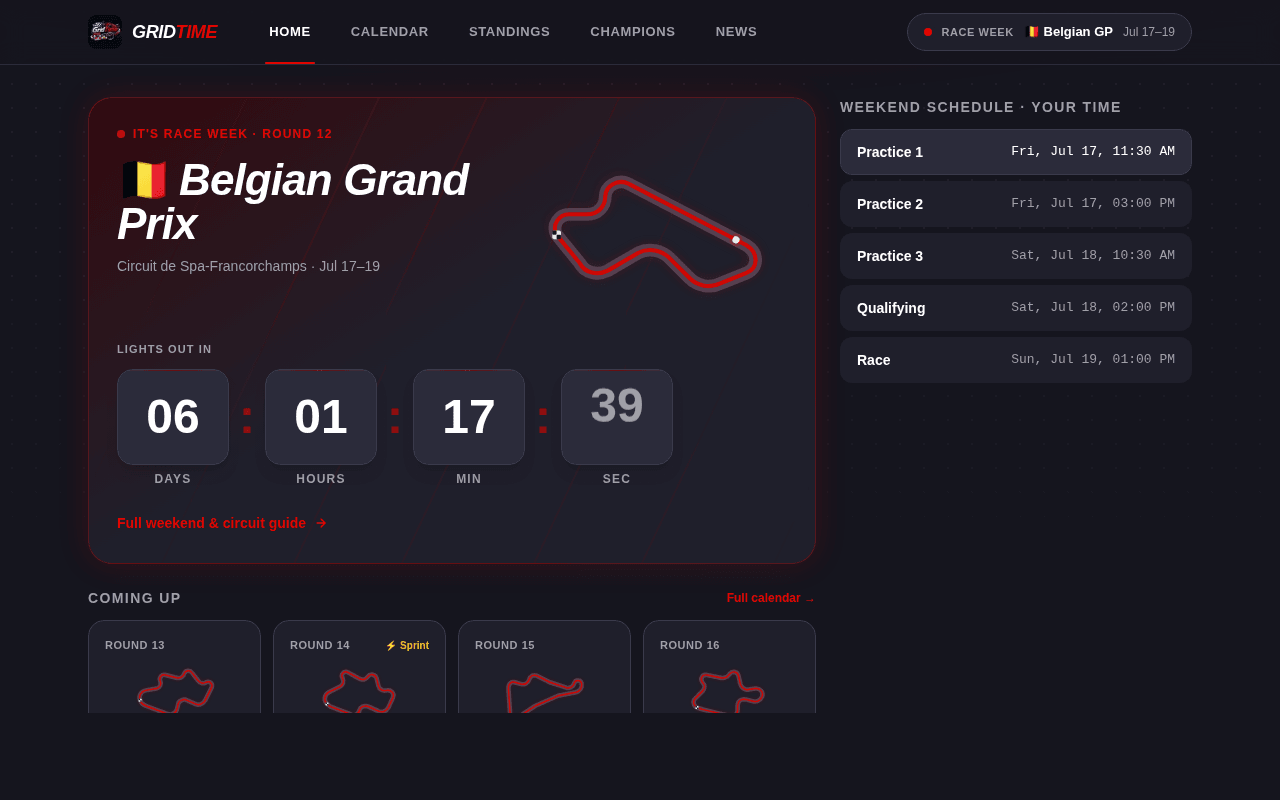Image resolution: width=1280 pixels, height=800 pixels.
Task: Click the Round 15 circuit outline icon
Action: click(x=544, y=693)
